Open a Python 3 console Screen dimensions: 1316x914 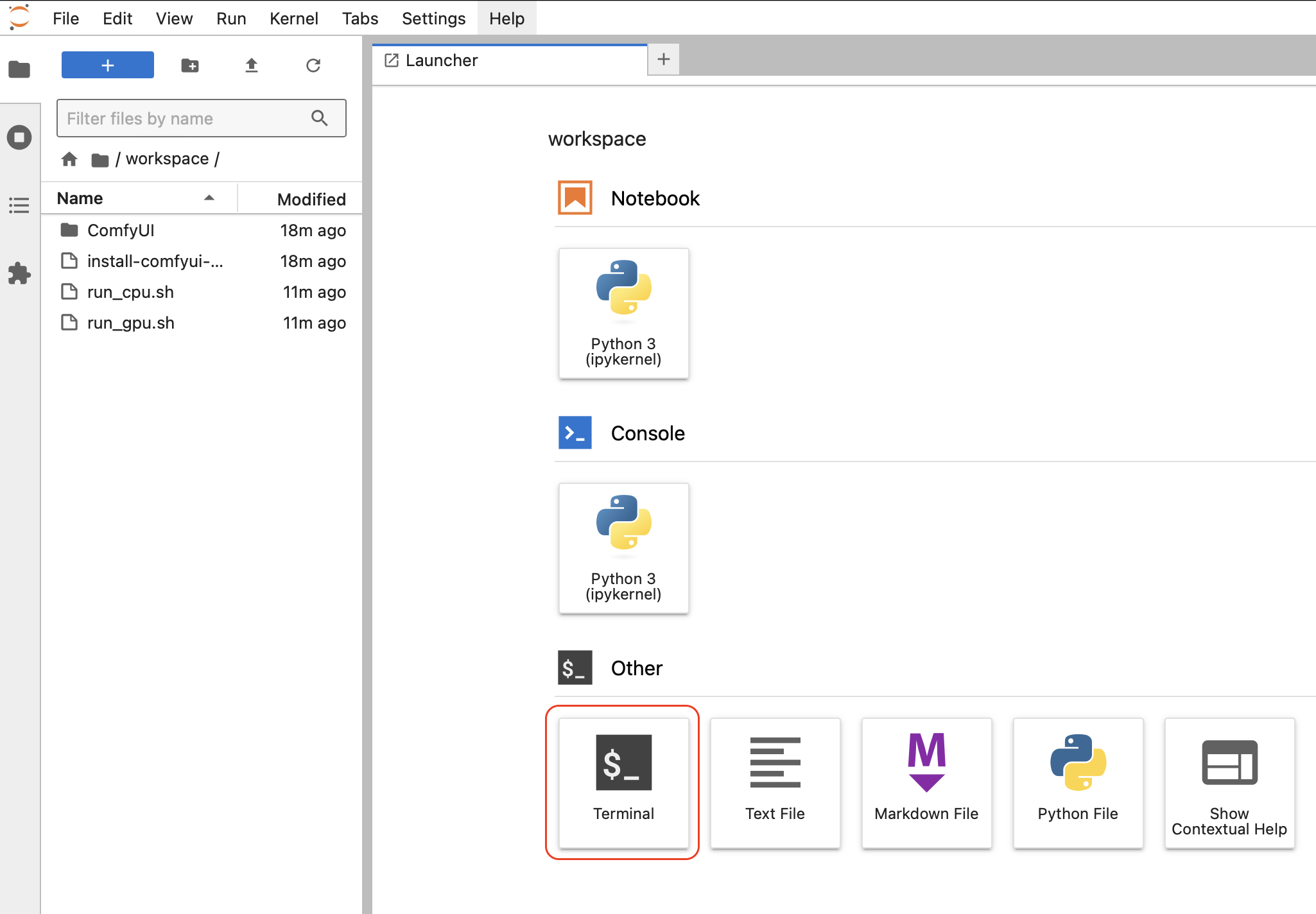tap(623, 548)
